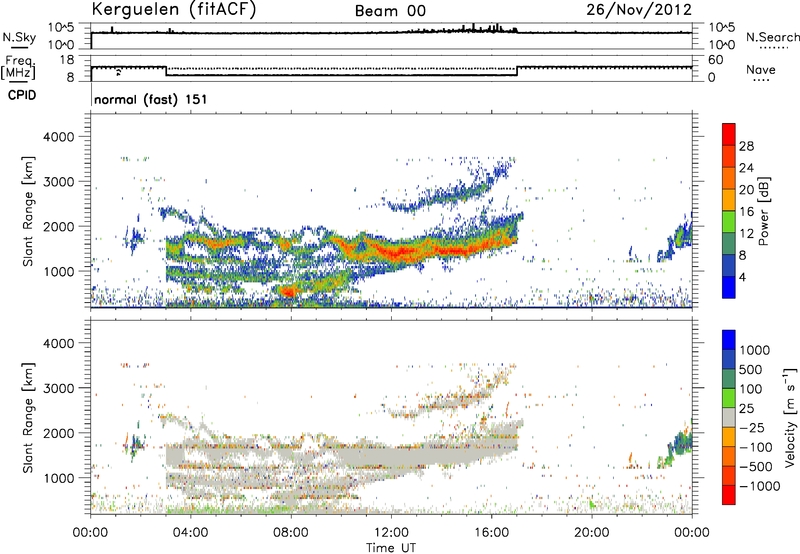Click the "Time UT" axis title

coord(391,548)
